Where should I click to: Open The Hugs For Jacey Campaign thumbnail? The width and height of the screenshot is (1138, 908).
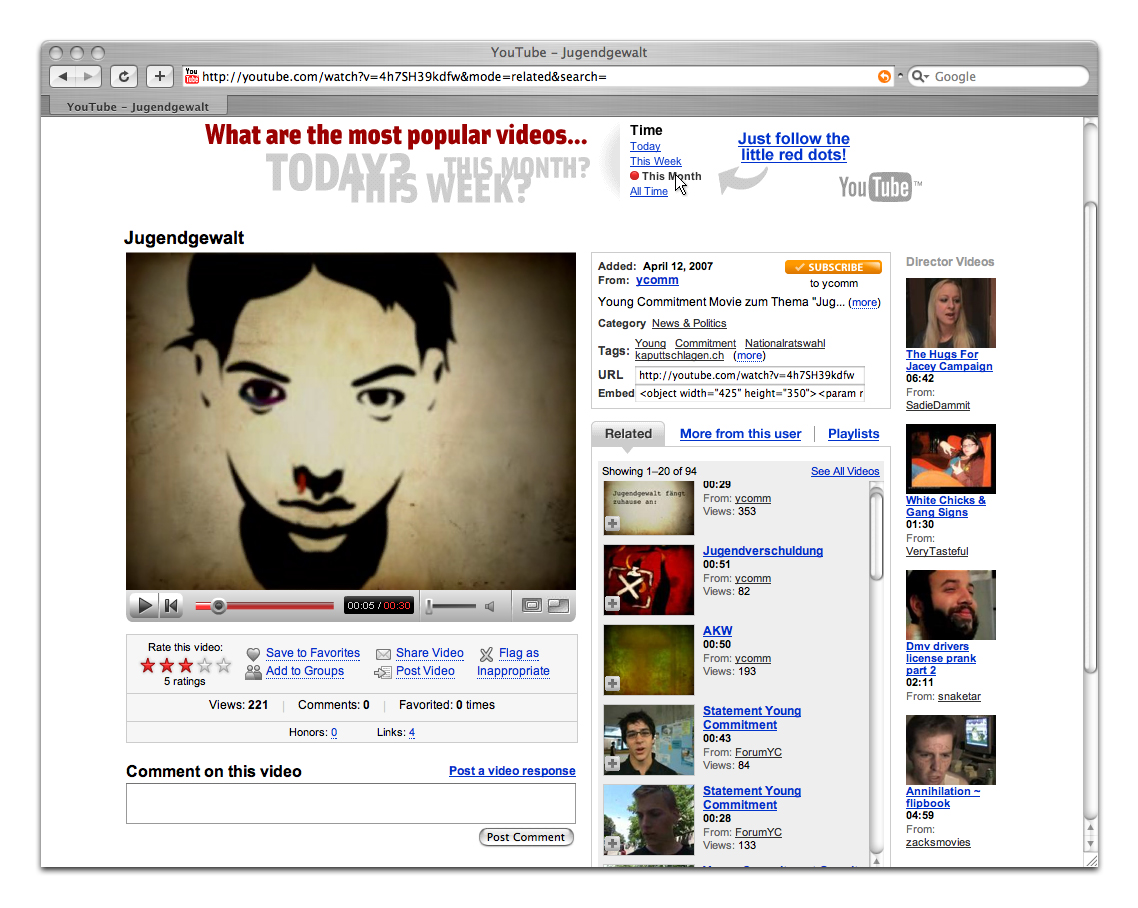point(951,313)
